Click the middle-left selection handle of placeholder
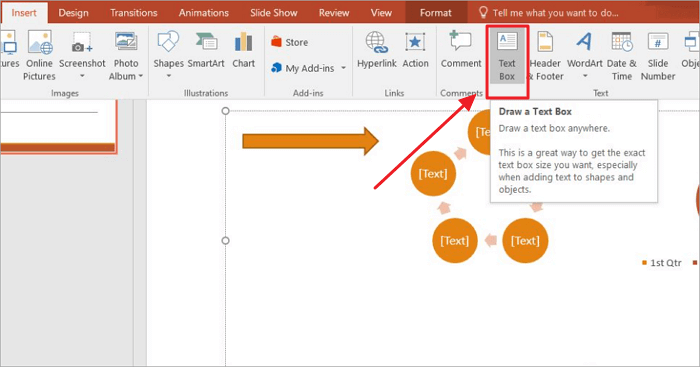The width and height of the screenshot is (700, 367). [x=225, y=241]
